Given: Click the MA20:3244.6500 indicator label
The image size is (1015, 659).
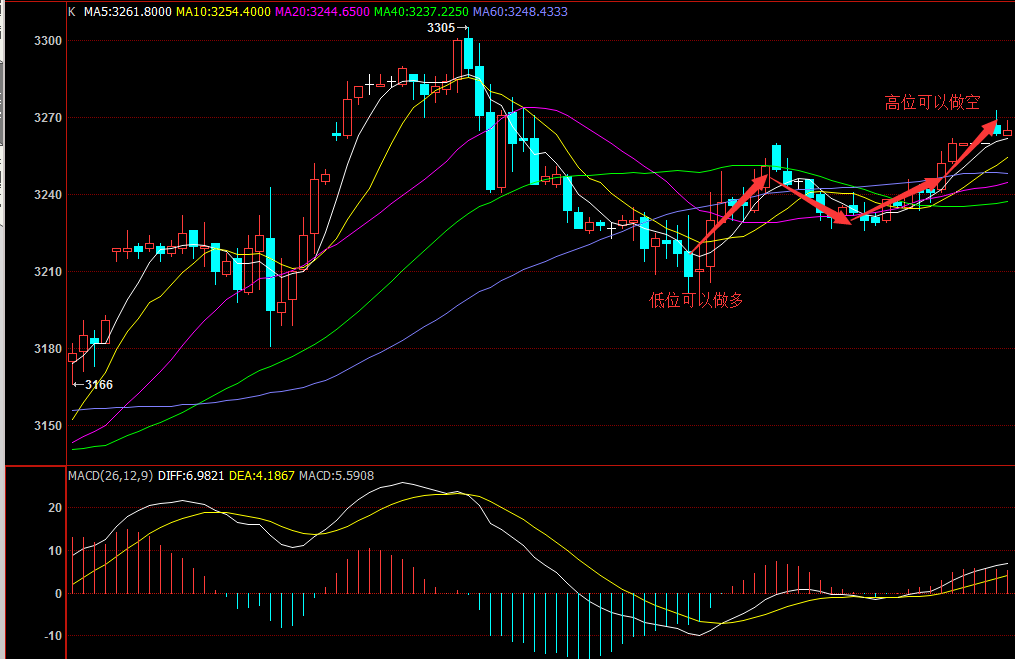Looking at the screenshot, I should [x=322, y=12].
